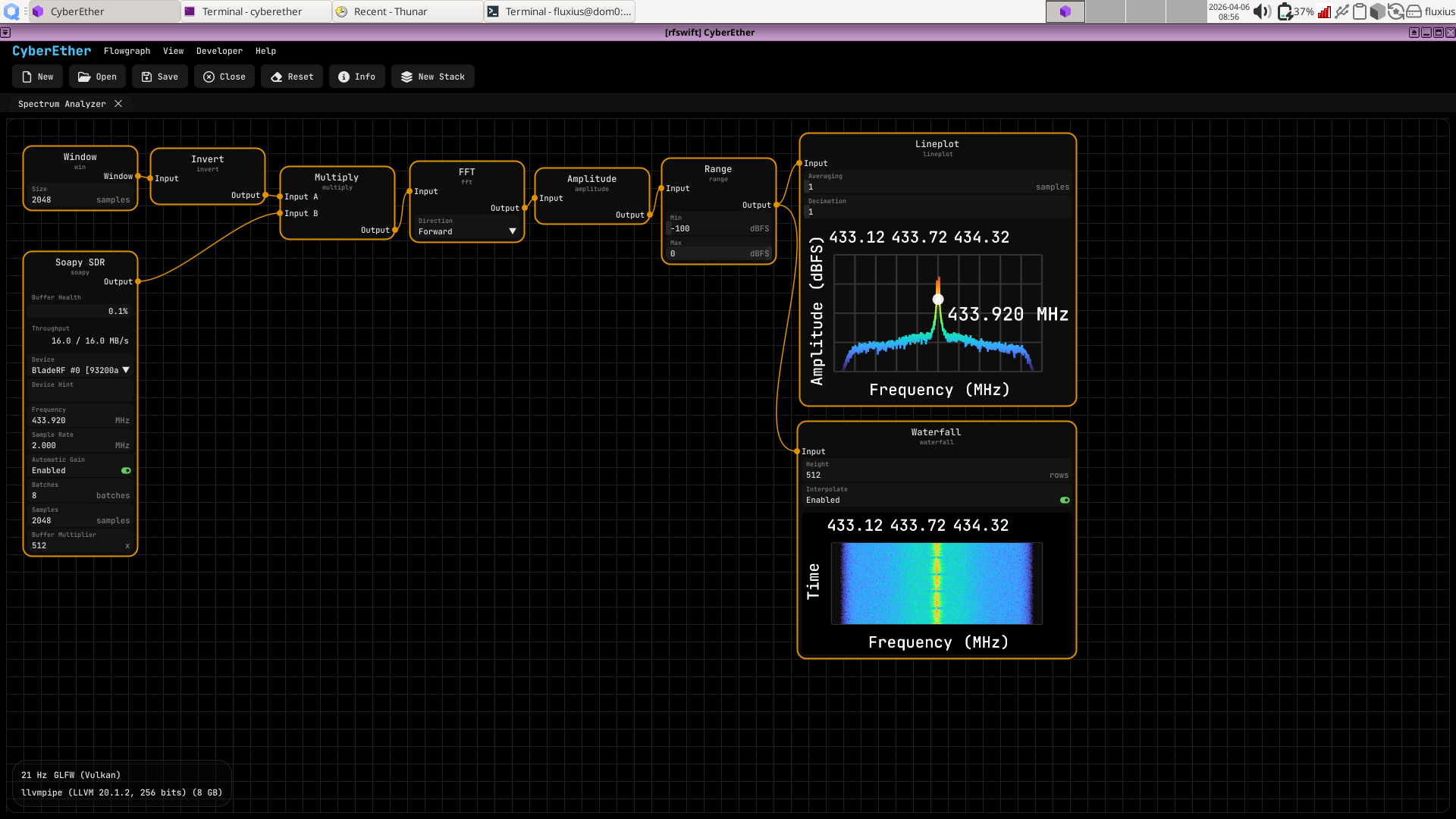The height and width of the screenshot is (819, 1456).
Task: Expand FFT Direction Forward dropdown
Action: pyautogui.click(x=512, y=231)
